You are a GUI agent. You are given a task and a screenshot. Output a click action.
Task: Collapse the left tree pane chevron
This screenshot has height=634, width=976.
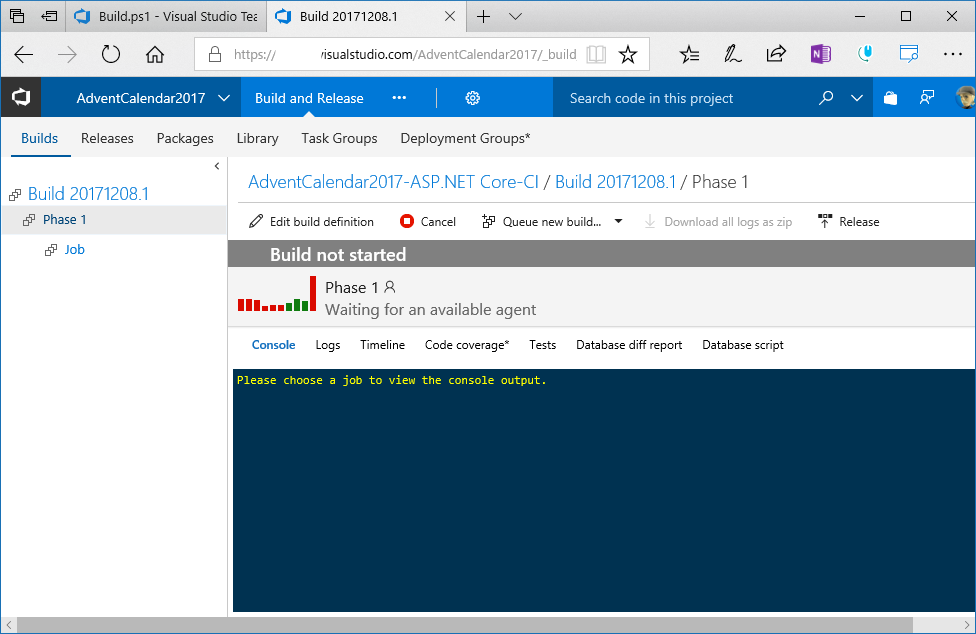point(217,166)
